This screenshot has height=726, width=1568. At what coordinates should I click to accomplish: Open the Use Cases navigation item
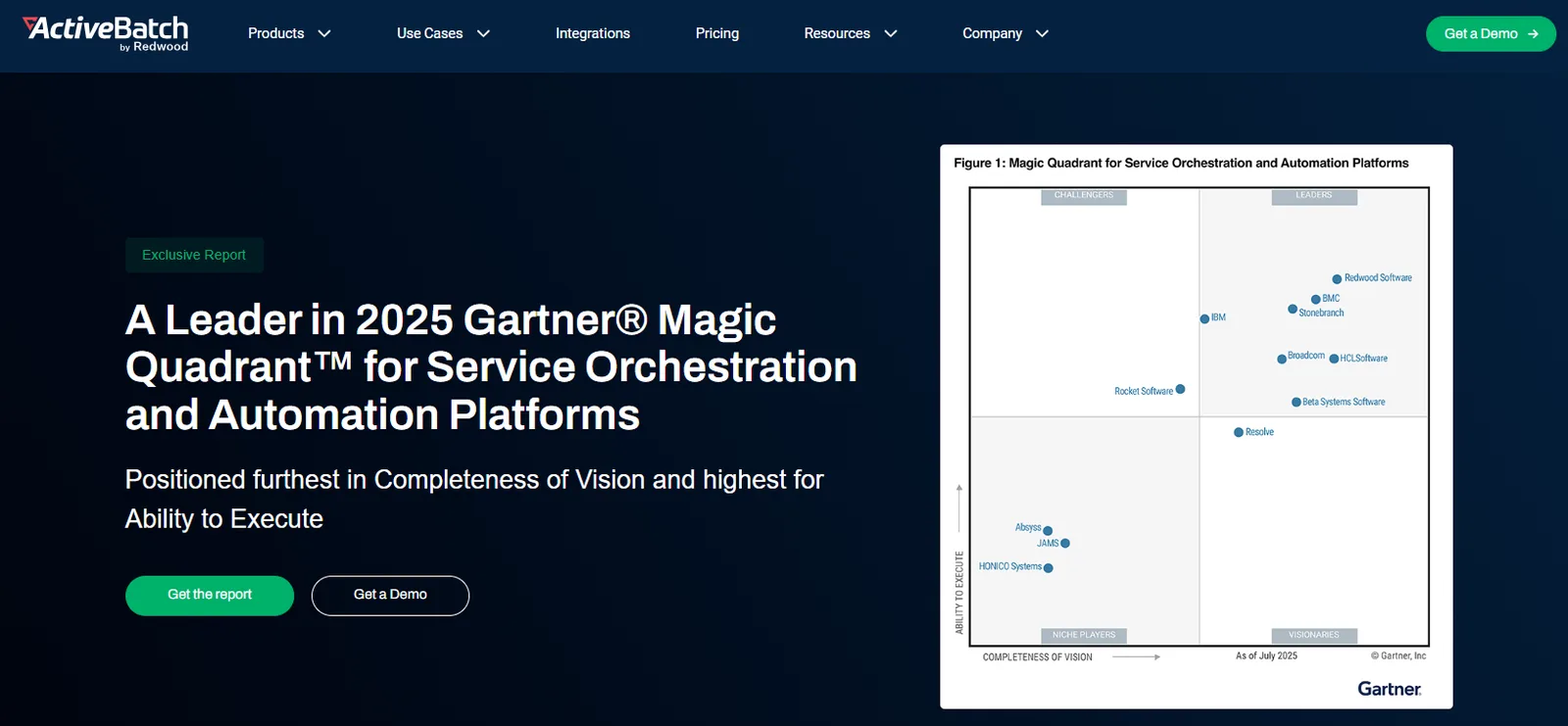pyautogui.click(x=429, y=33)
